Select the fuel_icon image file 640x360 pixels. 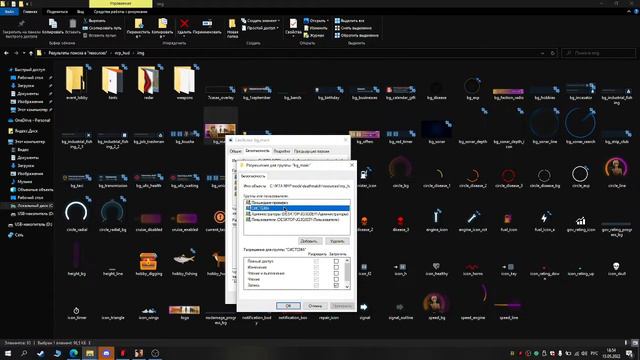pos(508,219)
